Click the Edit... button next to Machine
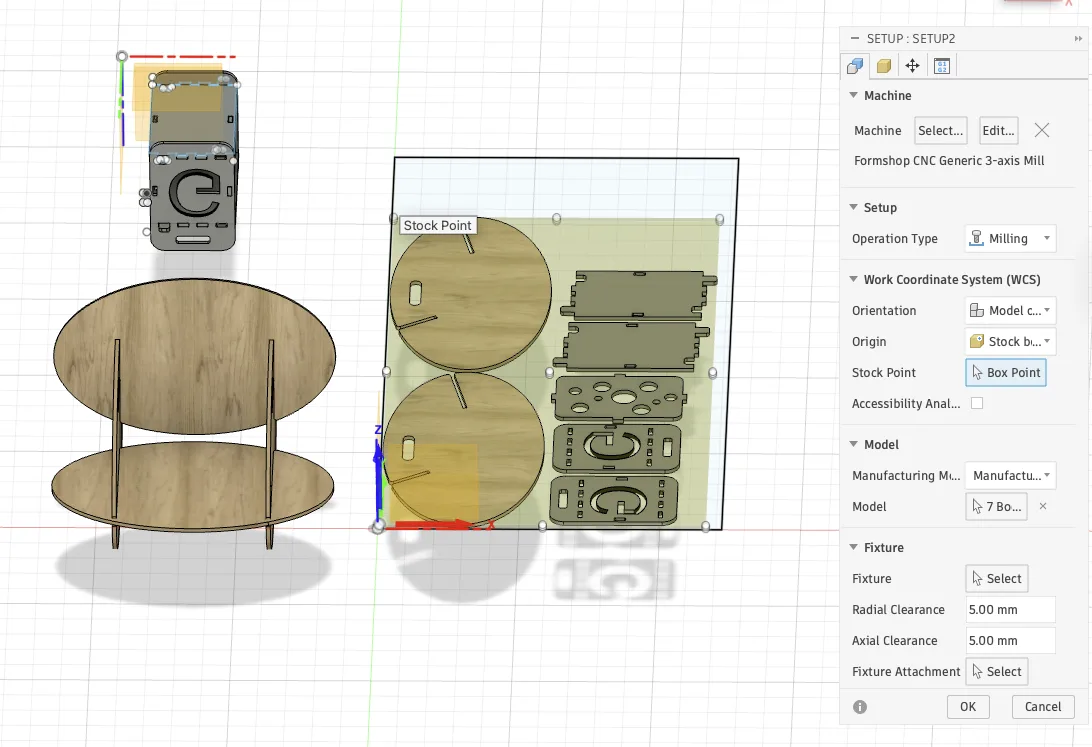This screenshot has height=747, width=1092. pyautogui.click(x=998, y=130)
